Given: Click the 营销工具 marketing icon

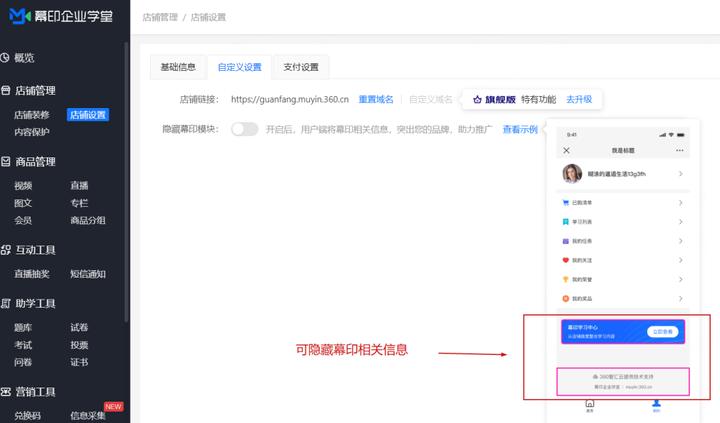Looking at the screenshot, I should (x=6, y=392).
